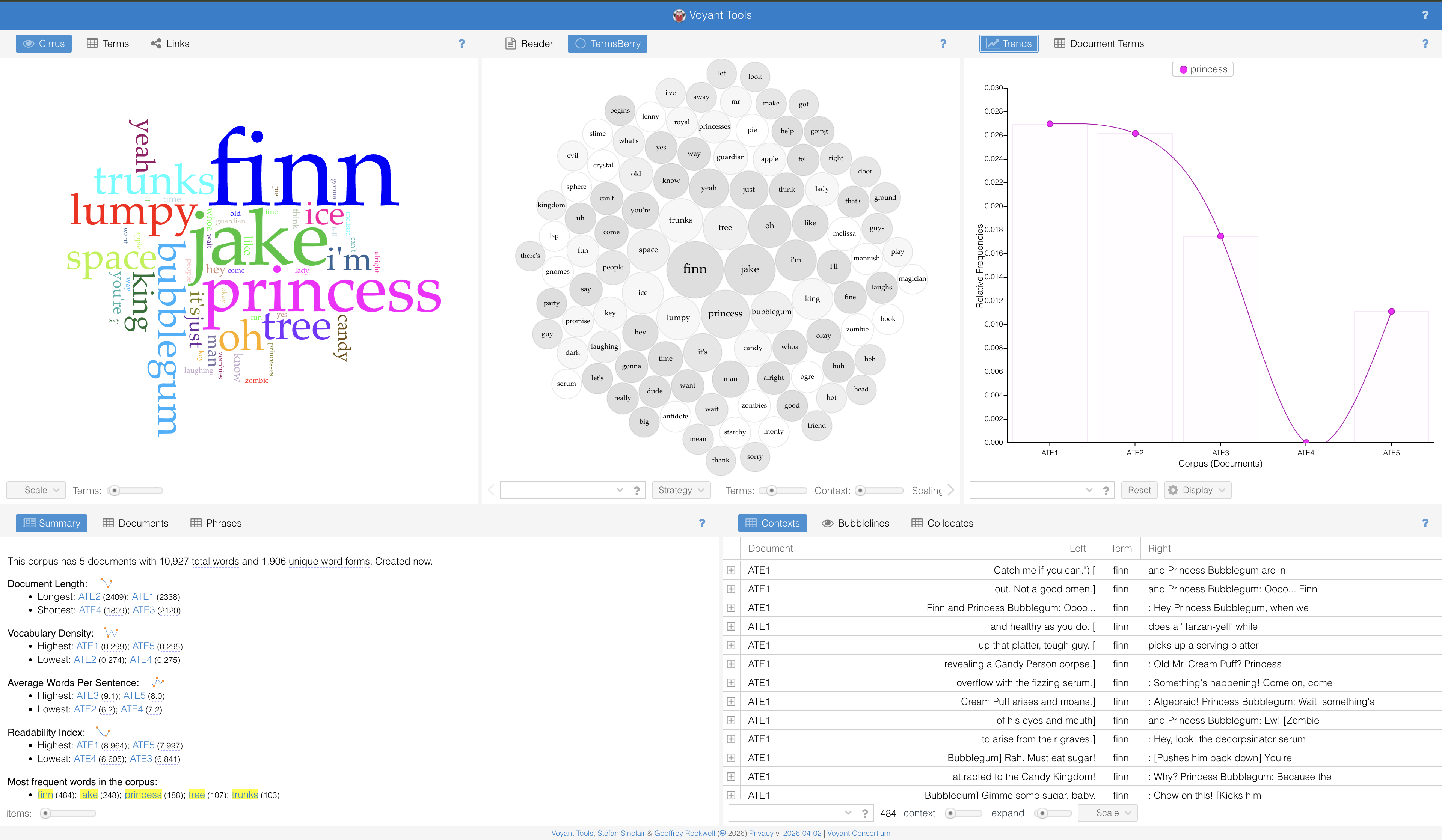Adjust the Cirrus Terms slider
This screenshot has width=1442, height=840.
tap(135, 491)
